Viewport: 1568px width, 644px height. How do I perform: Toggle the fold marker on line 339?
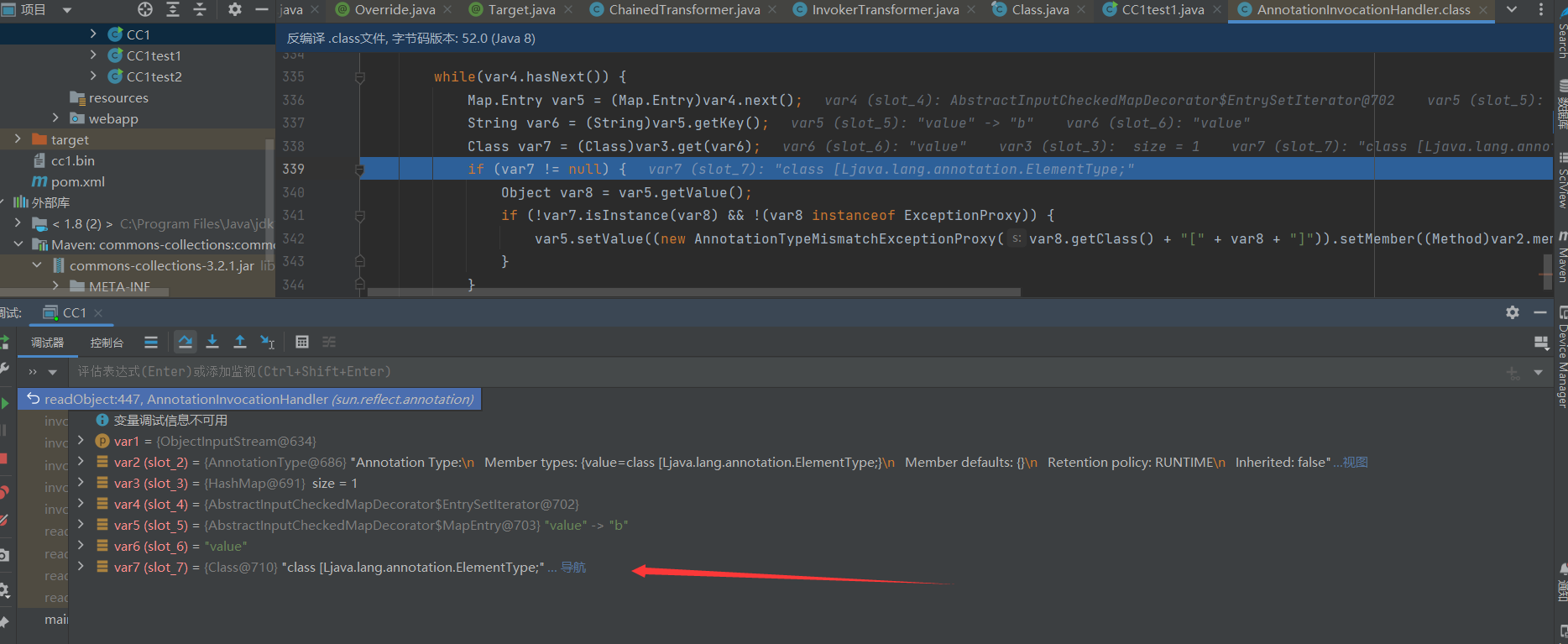(359, 170)
